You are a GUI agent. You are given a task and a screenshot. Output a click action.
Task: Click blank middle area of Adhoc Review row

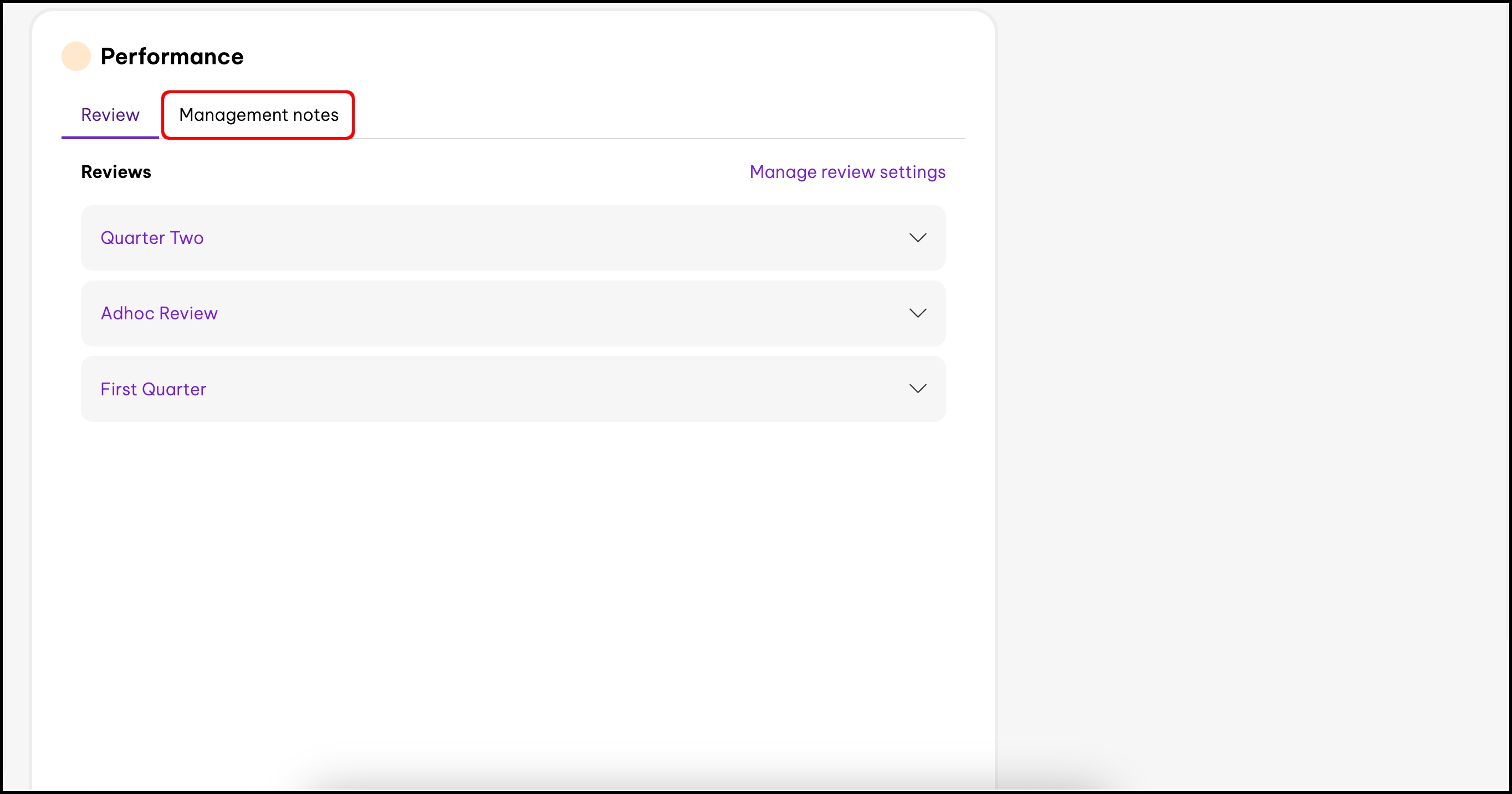pyautogui.click(x=513, y=313)
